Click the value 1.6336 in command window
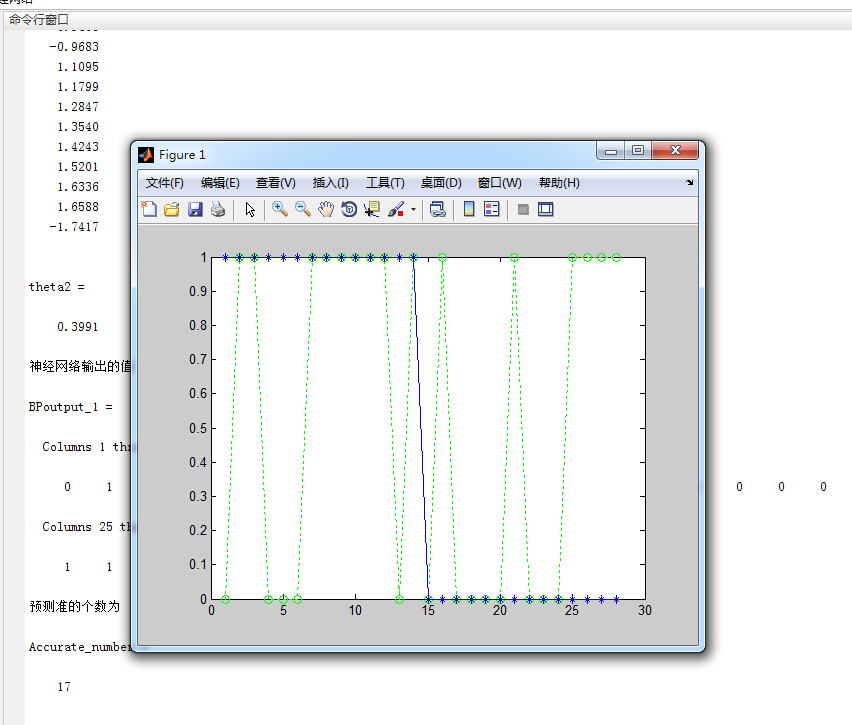 point(78,187)
